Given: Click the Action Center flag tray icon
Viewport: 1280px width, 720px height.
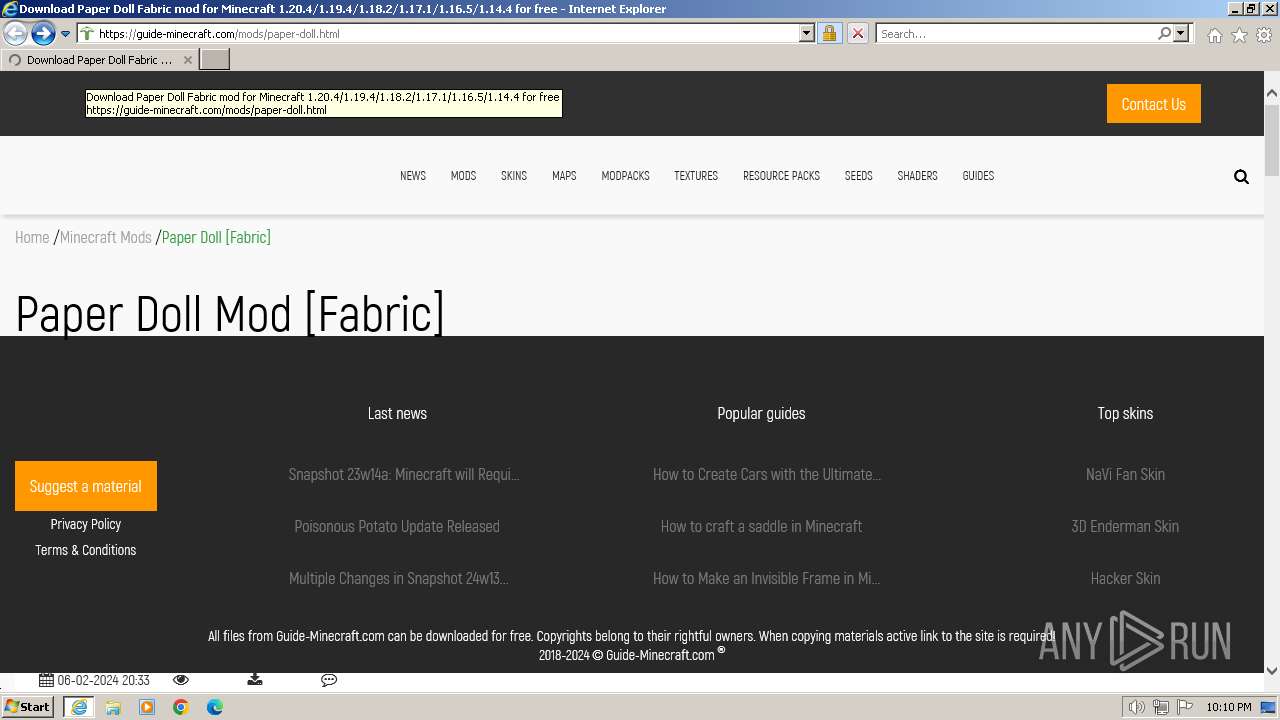Looking at the screenshot, I should pos(1185,707).
